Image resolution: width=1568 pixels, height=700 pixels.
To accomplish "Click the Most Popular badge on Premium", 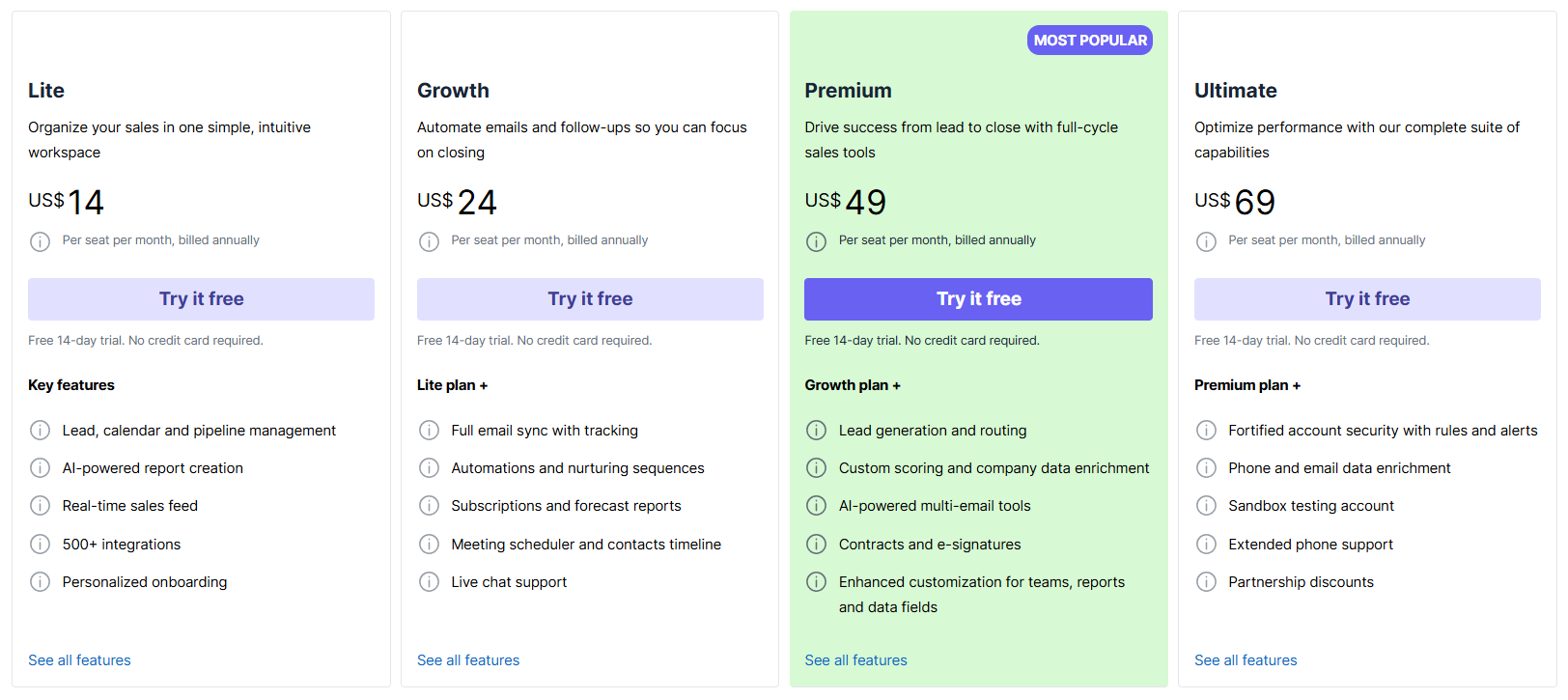I will pyautogui.click(x=1089, y=41).
